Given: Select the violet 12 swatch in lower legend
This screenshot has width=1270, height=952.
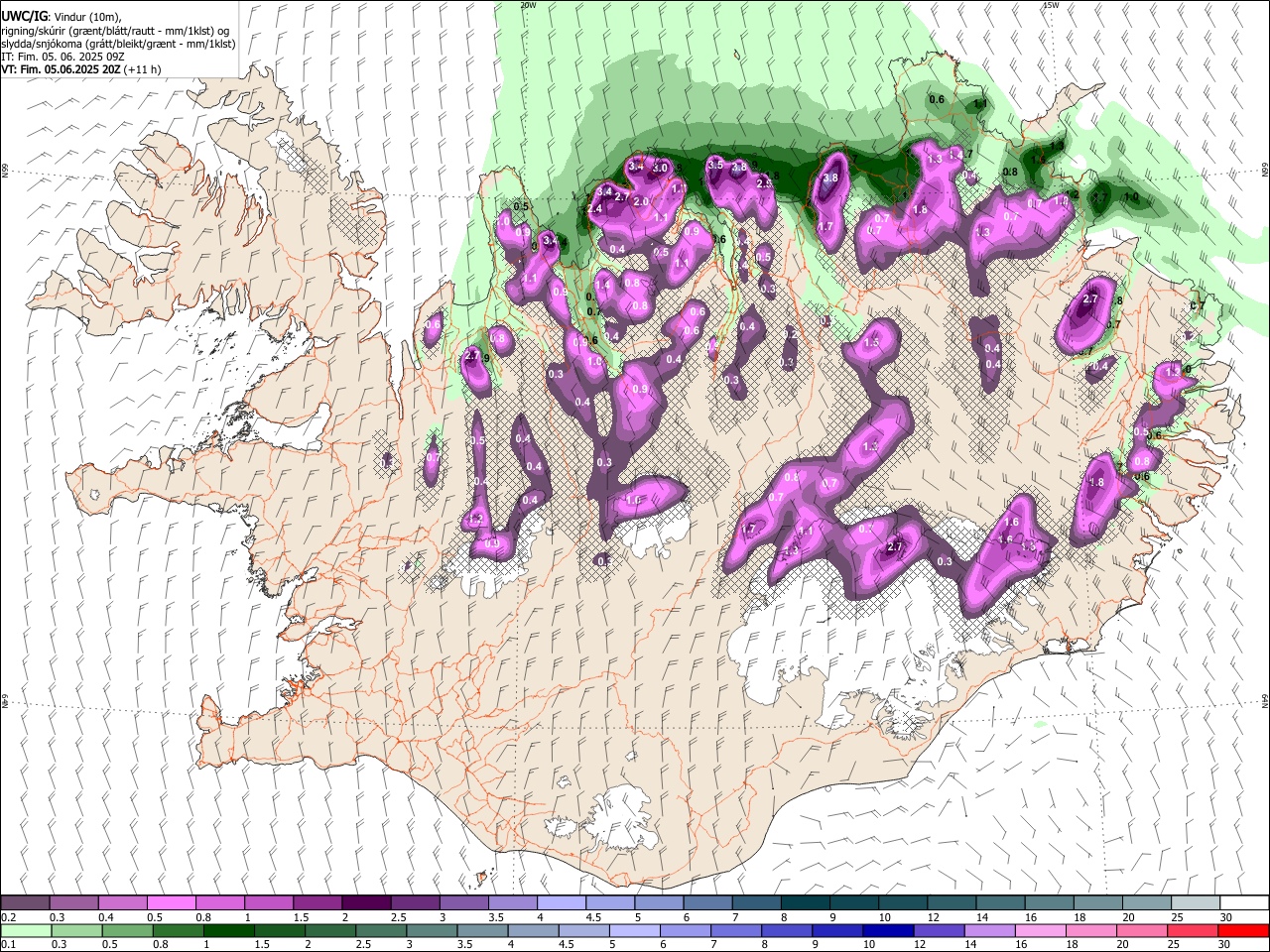Looking at the screenshot, I should point(939,930).
